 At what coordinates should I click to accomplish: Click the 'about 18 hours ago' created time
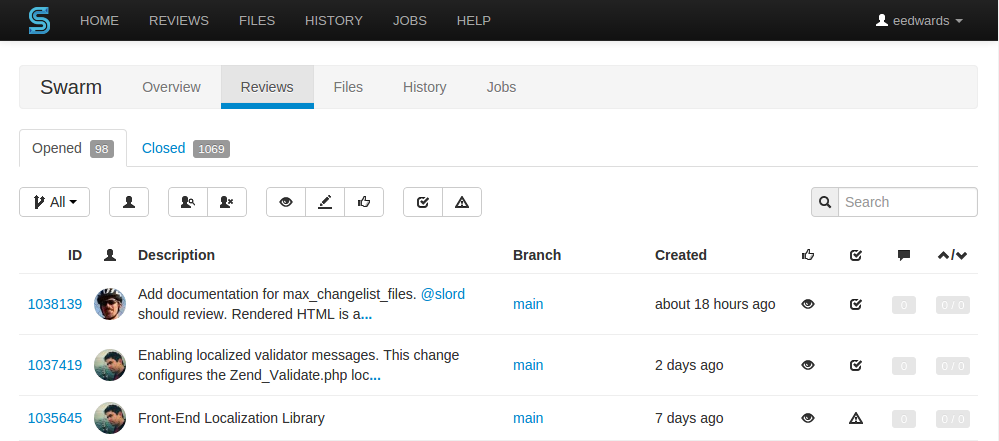point(715,304)
